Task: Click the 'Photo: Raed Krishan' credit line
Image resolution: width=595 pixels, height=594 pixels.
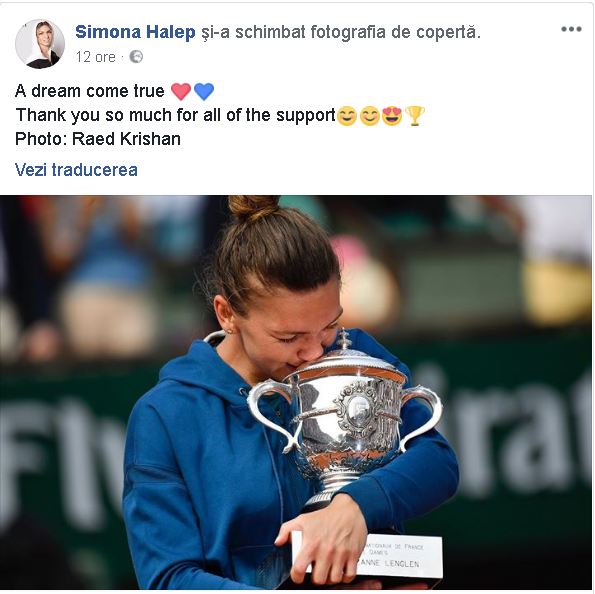Action: (x=98, y=139)
